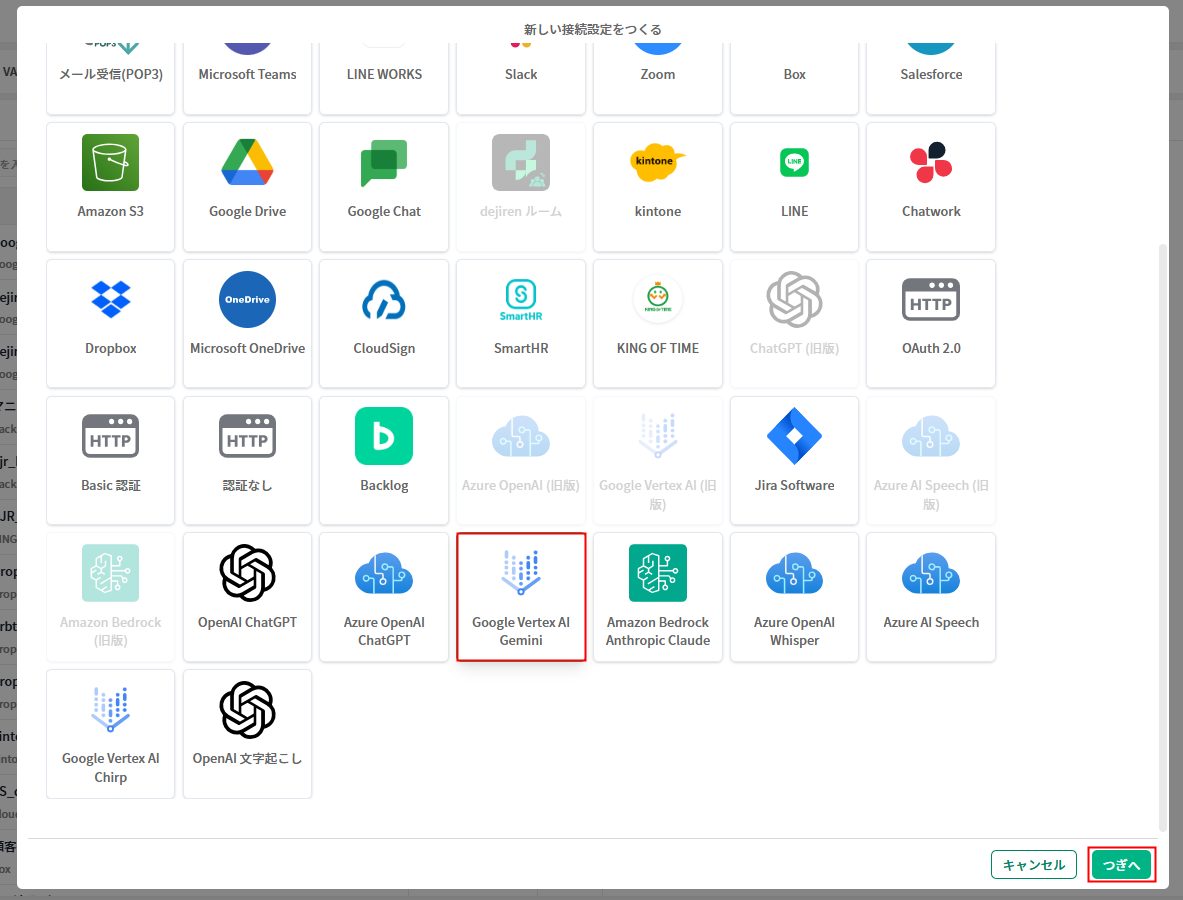Pick the Microsoft OneDrive icon
Image resolution: width=1183 pixels, height=900 pixels.
coord(247,300)
